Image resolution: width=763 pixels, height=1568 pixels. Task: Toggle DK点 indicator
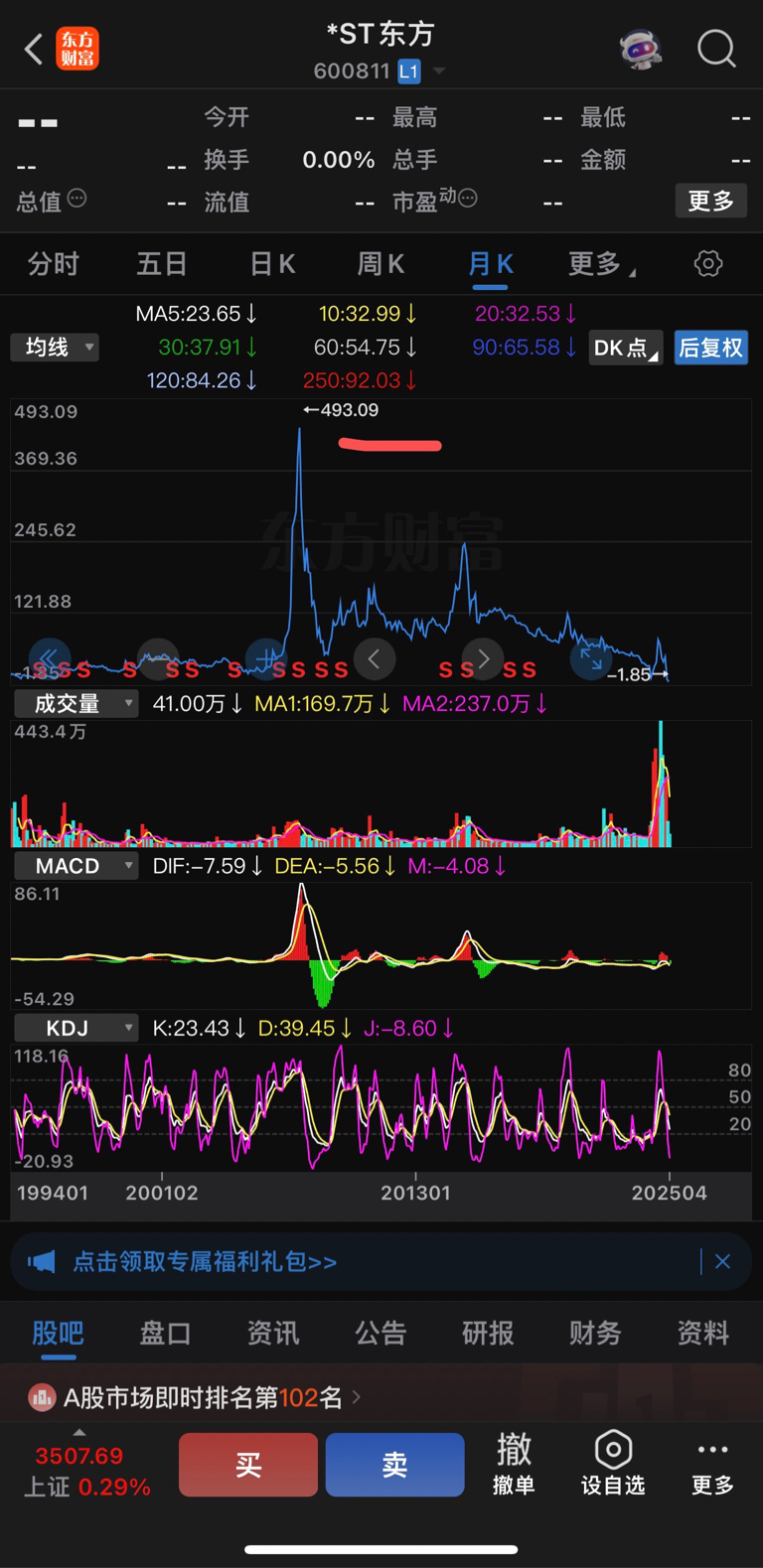626,348
